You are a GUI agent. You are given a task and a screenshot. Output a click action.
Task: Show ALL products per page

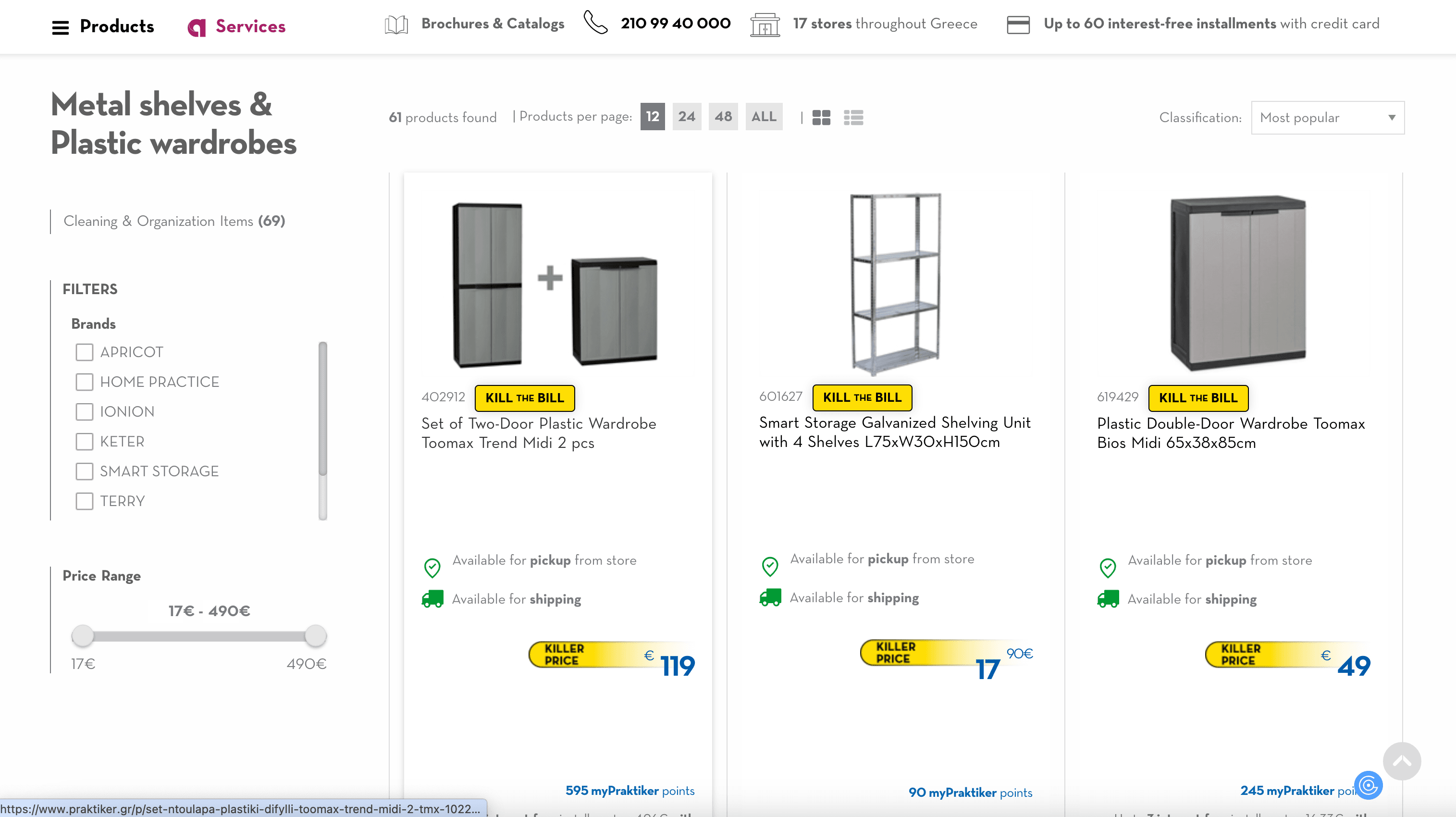tap(764, 116)
